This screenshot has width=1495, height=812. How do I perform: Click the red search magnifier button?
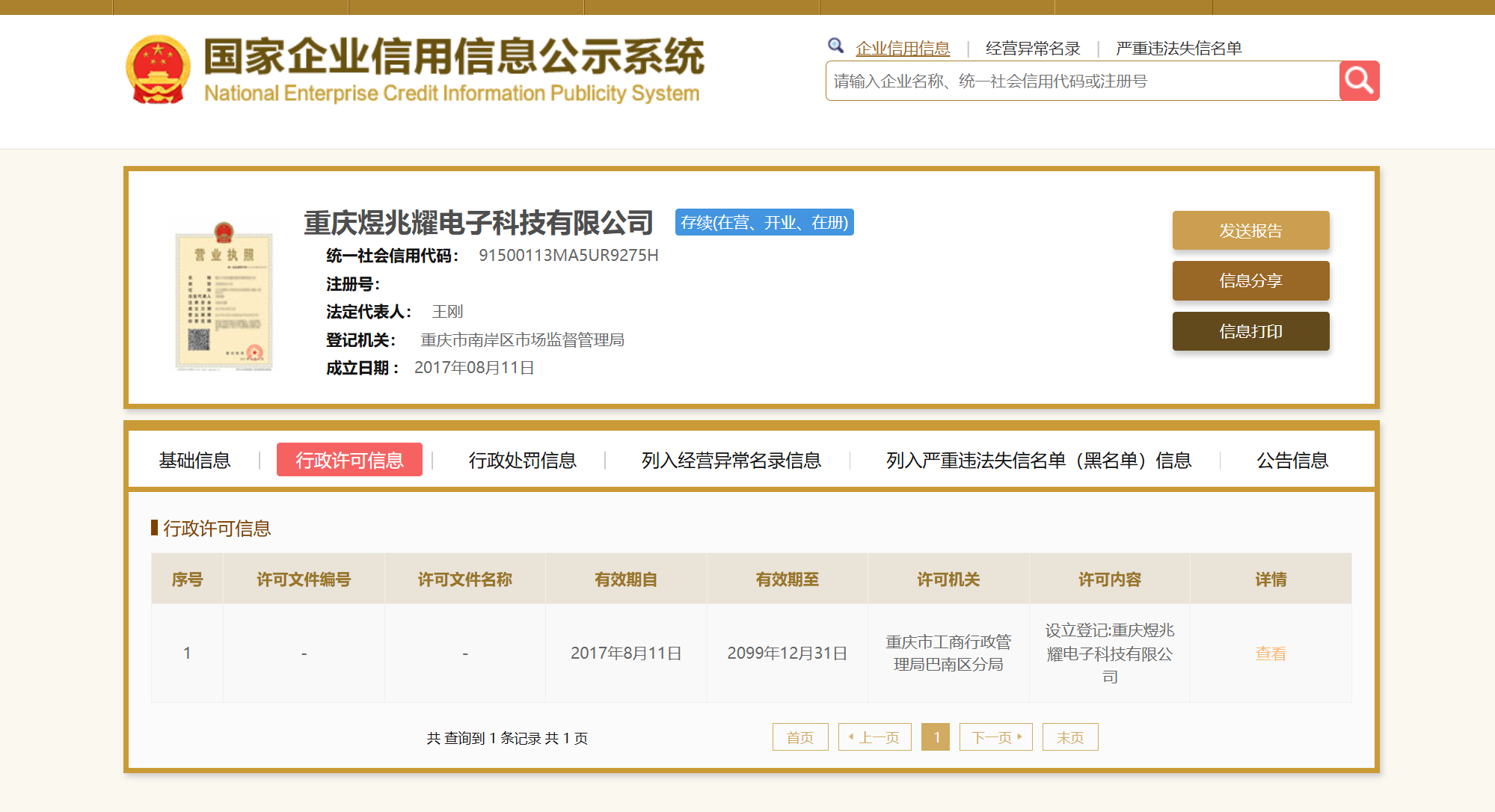click(x=1359, y=81)
